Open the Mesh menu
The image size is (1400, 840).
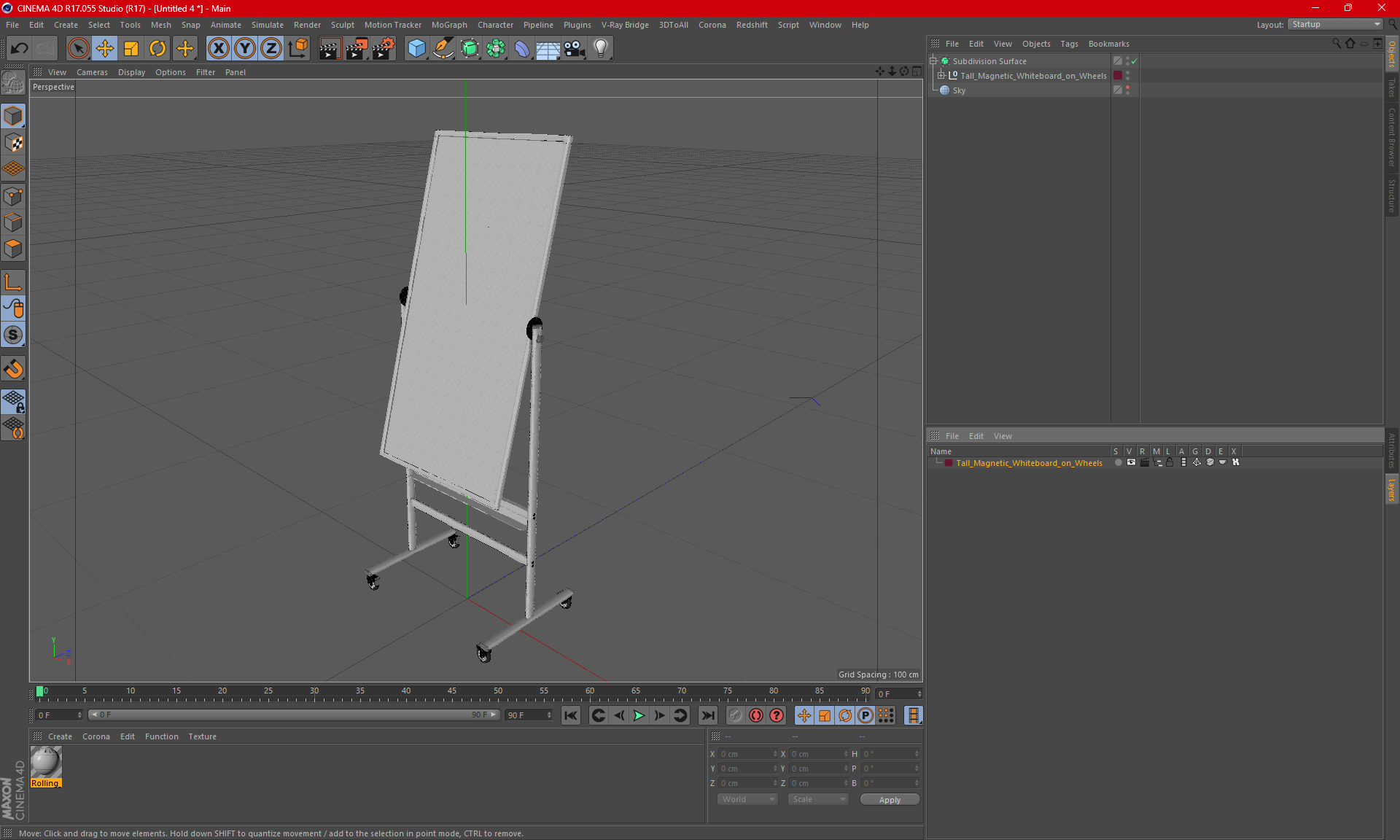[160, 25]
